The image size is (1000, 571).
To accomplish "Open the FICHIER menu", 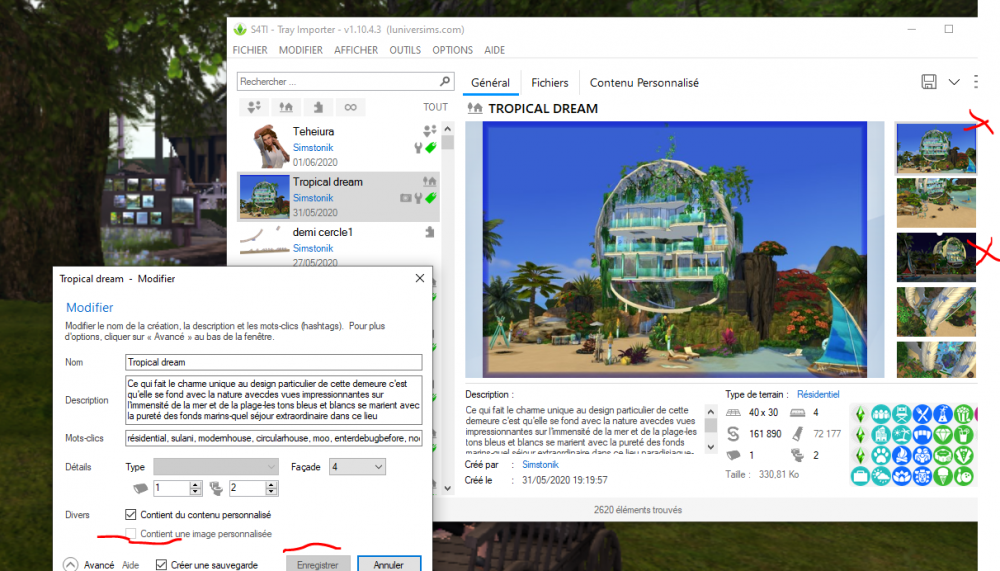I will coord(250,50).
